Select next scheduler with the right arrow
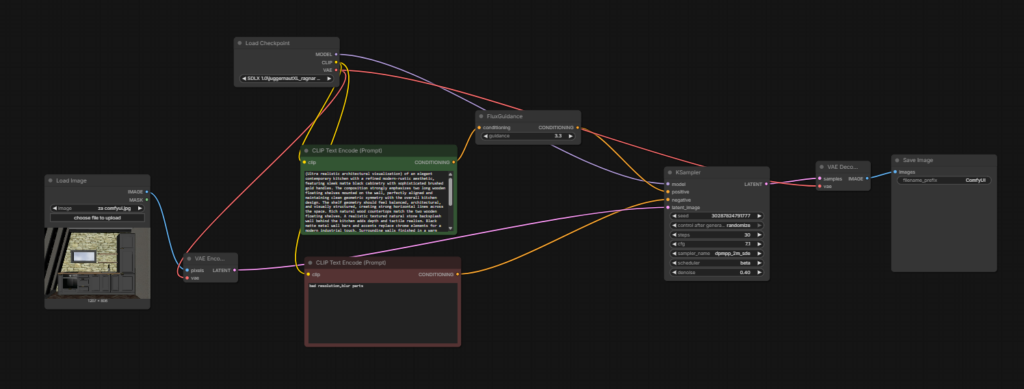This screenshot has height=389, width=1024. click(759, 262)
